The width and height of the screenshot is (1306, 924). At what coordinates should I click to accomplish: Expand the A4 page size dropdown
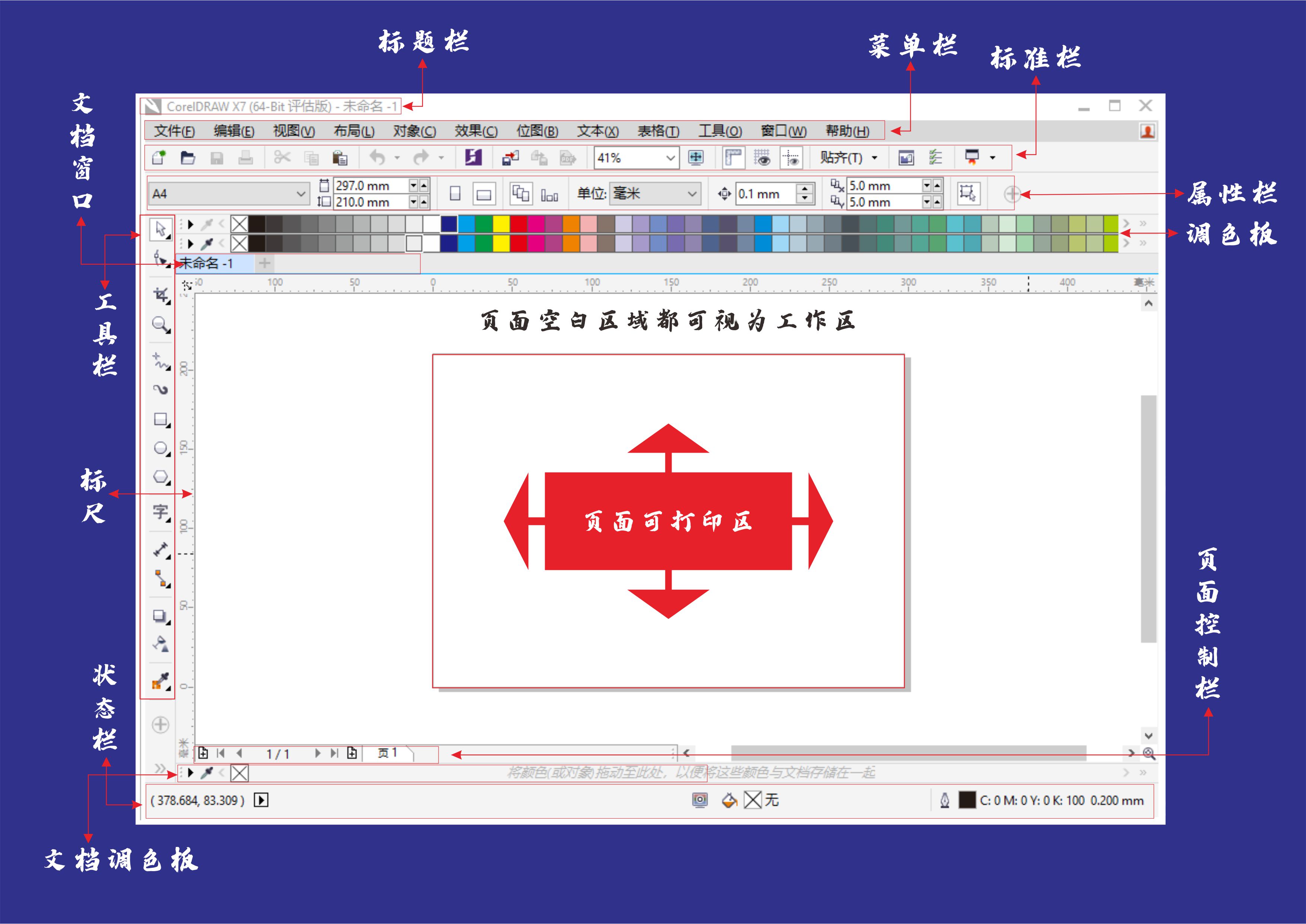(301, 194)
